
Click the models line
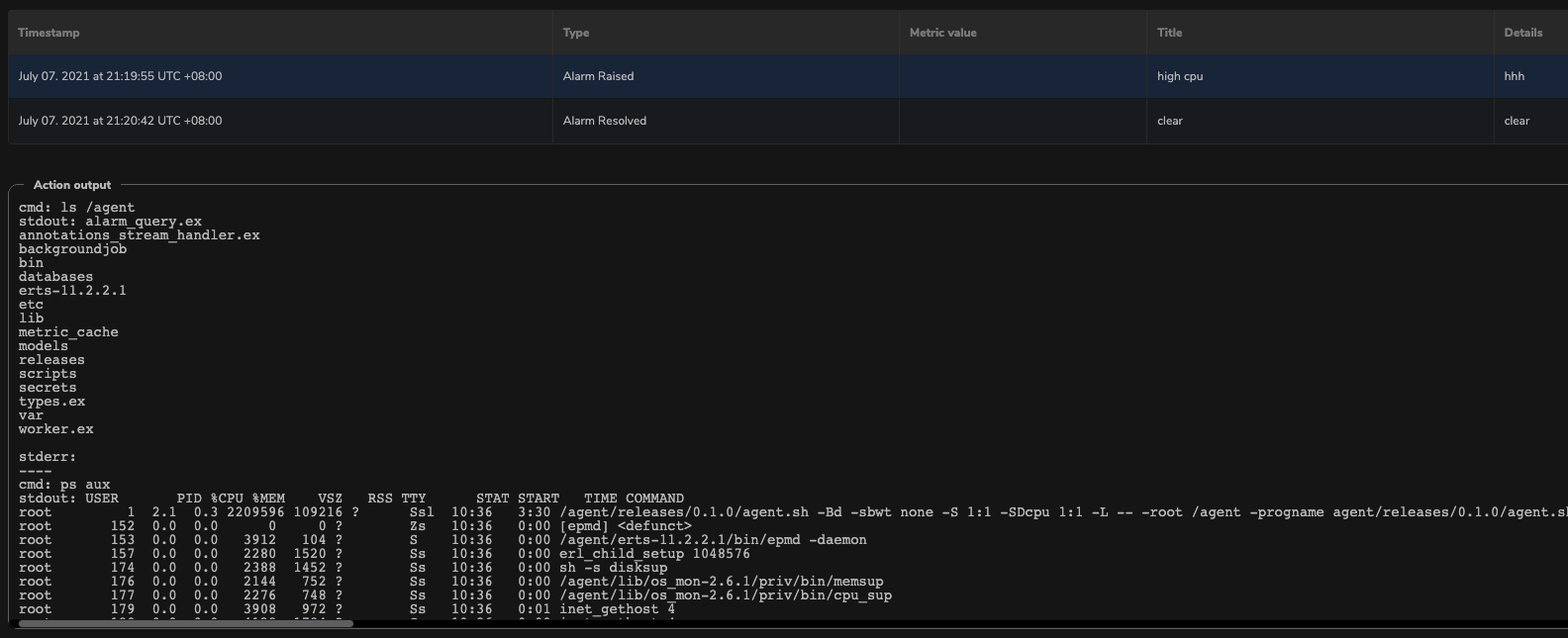[44, 346]
